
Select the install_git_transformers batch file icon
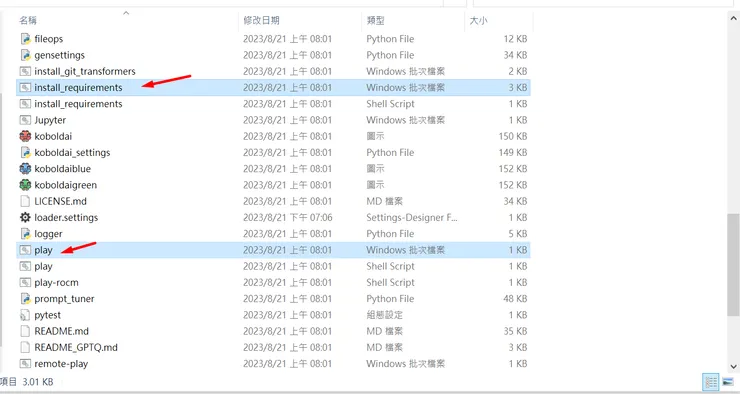pos(25,71)
